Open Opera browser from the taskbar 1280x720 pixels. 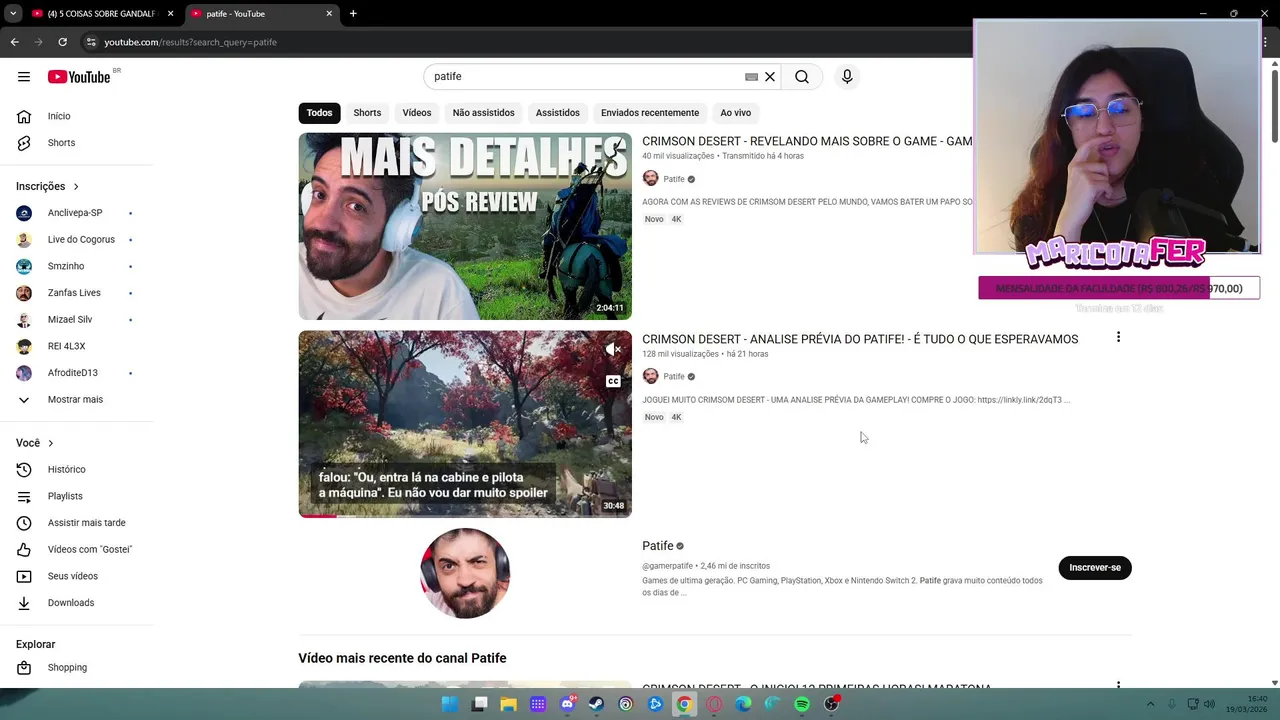point(714,704)
